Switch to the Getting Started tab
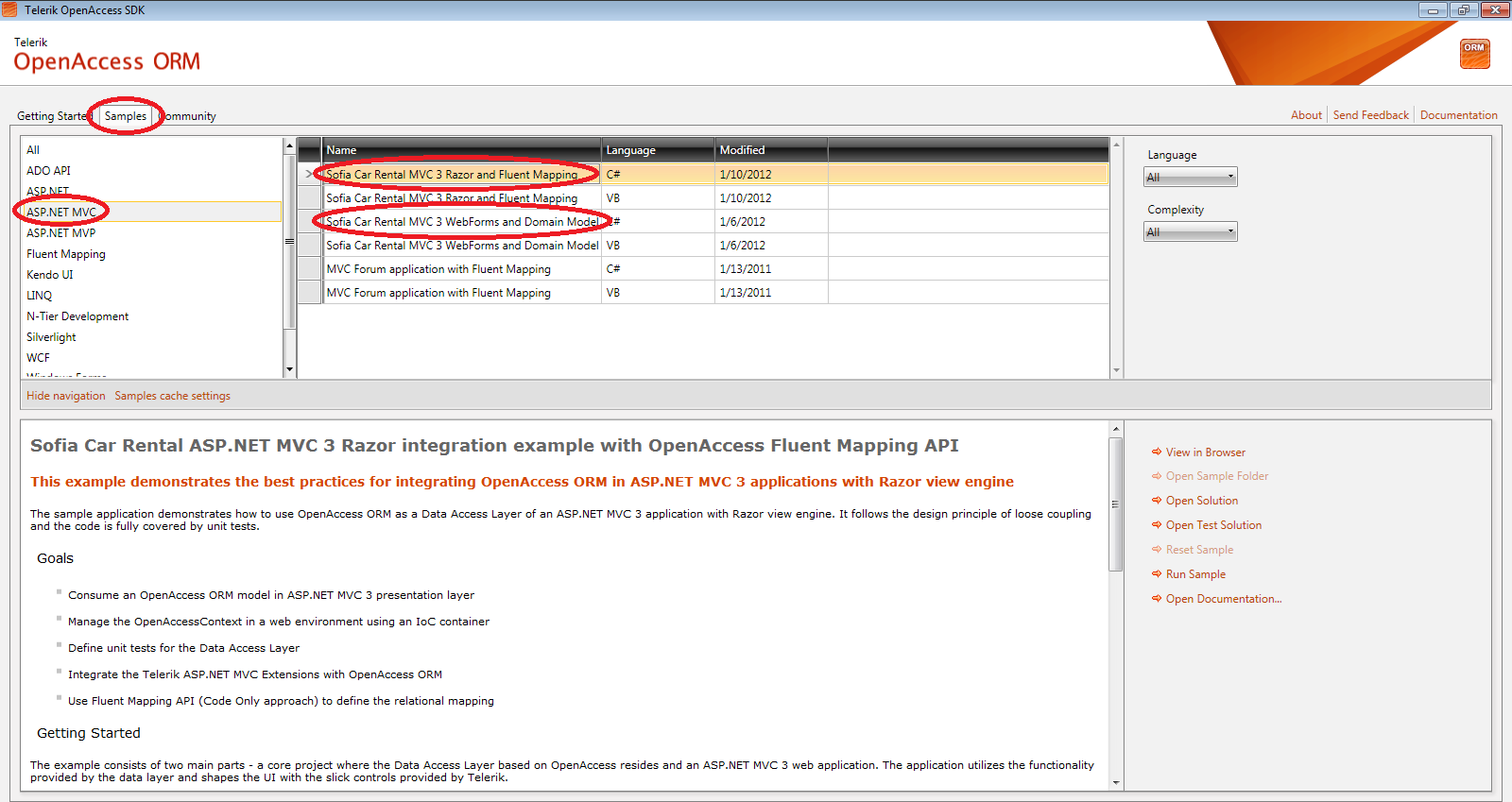This screenshot has width=1512, height=802. pyautogui.click(x=54, y=116)
